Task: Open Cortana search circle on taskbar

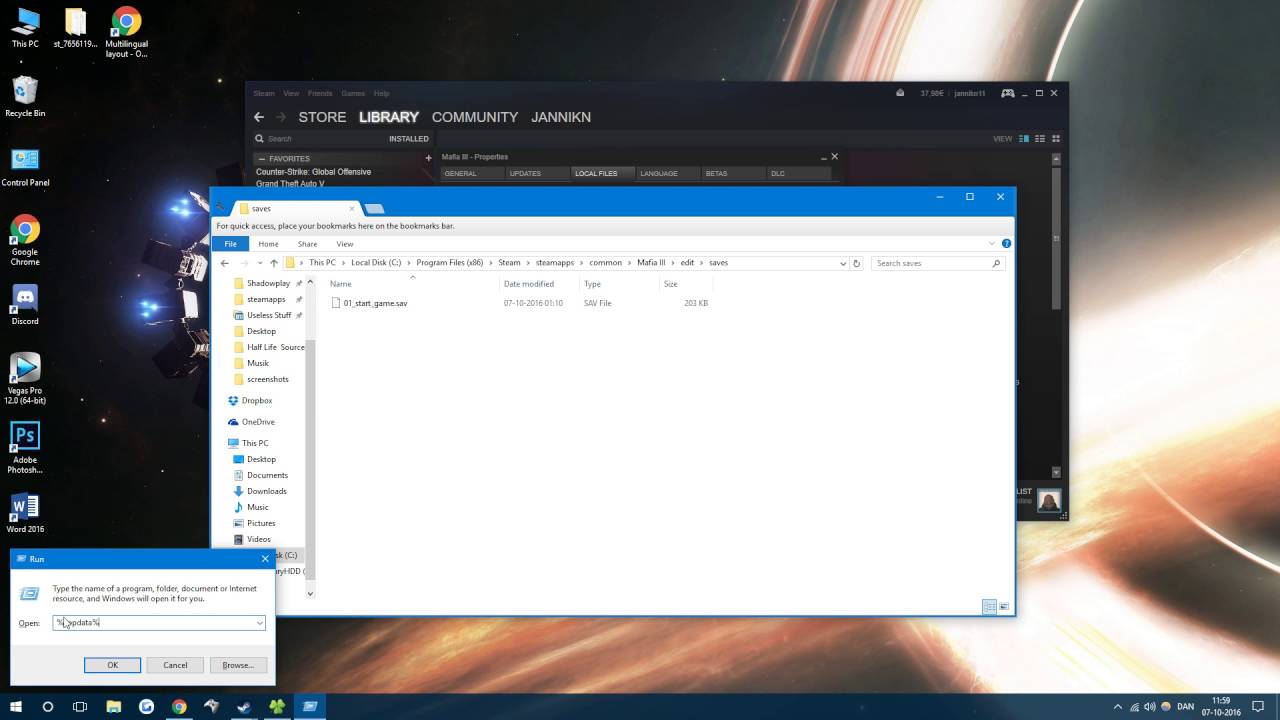Action: 48,706
